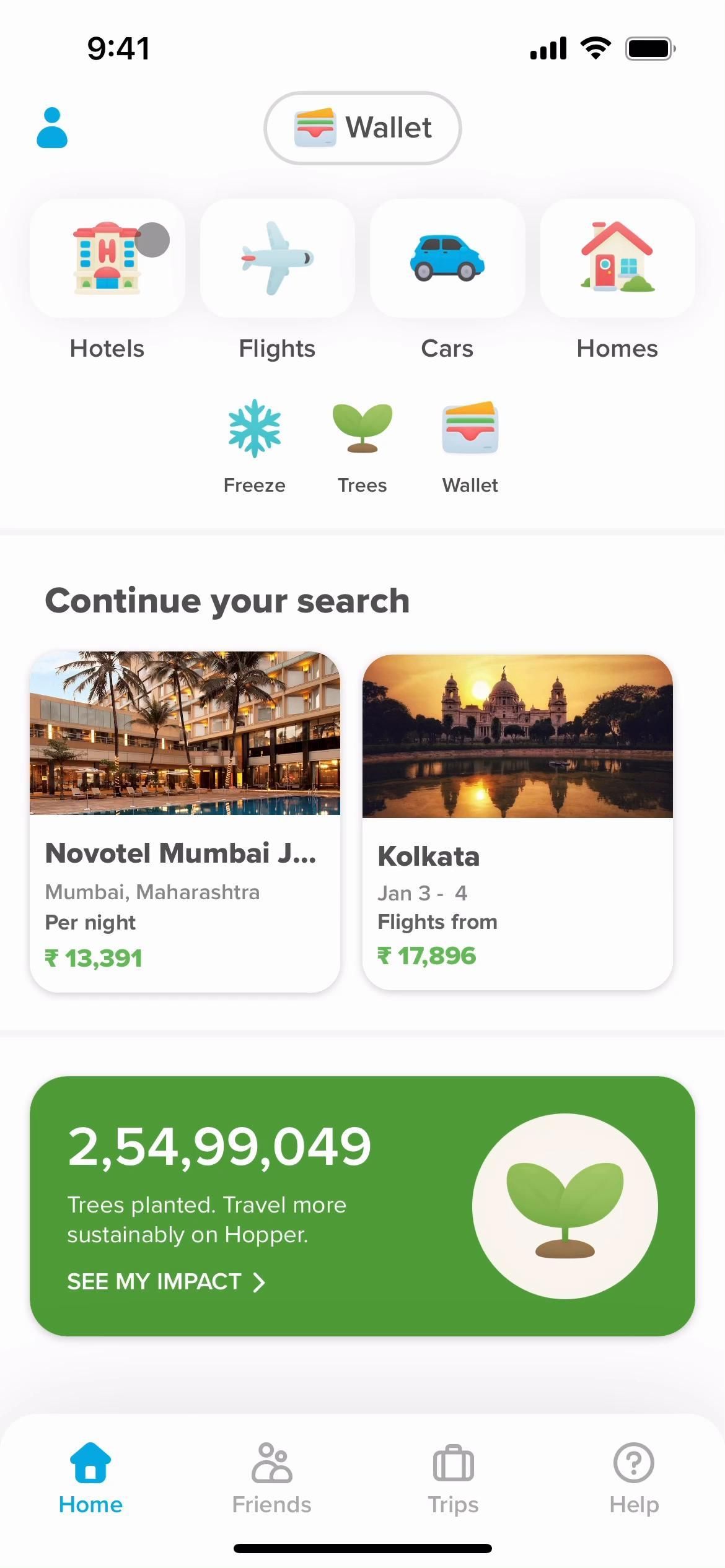
Task: Open the Help tab
Action: tap(634, 1479)
